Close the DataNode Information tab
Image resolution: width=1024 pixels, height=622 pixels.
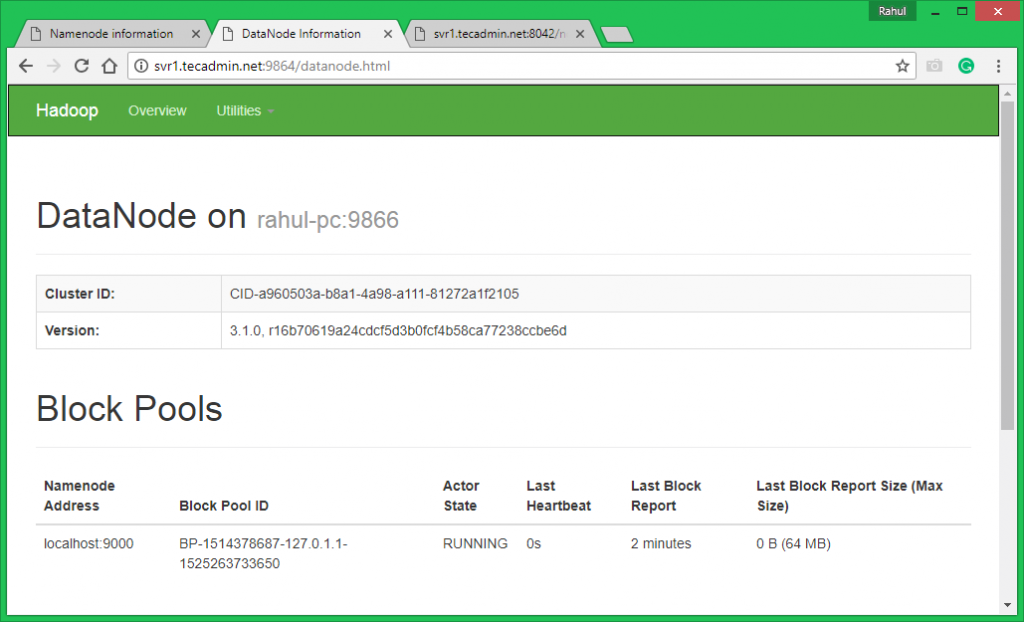click(388, 34)
